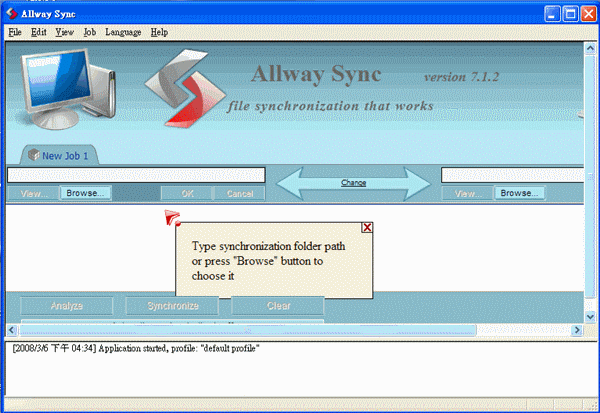
Task: Open the File menu
Action: coord(14,32)
